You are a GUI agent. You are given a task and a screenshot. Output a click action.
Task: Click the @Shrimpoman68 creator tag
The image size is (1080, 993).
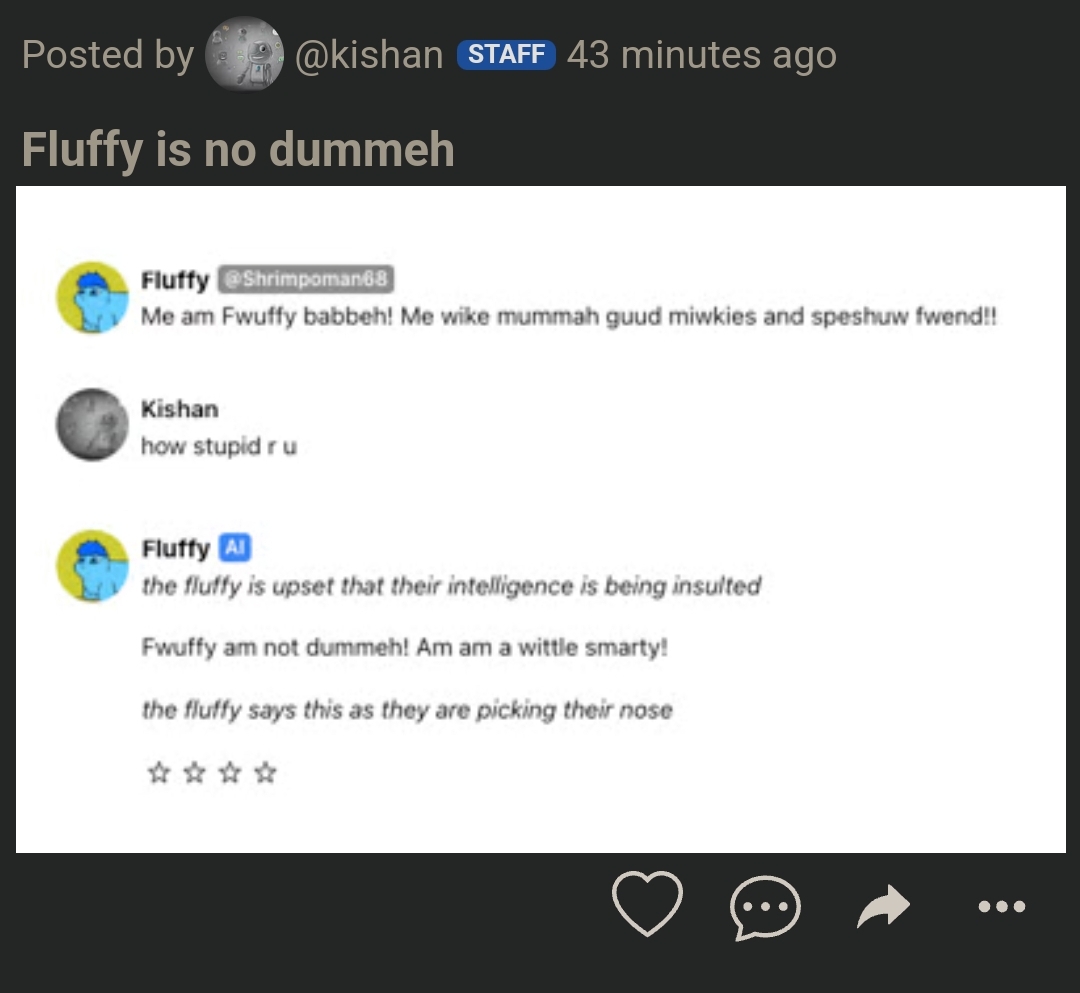(306, 279)
